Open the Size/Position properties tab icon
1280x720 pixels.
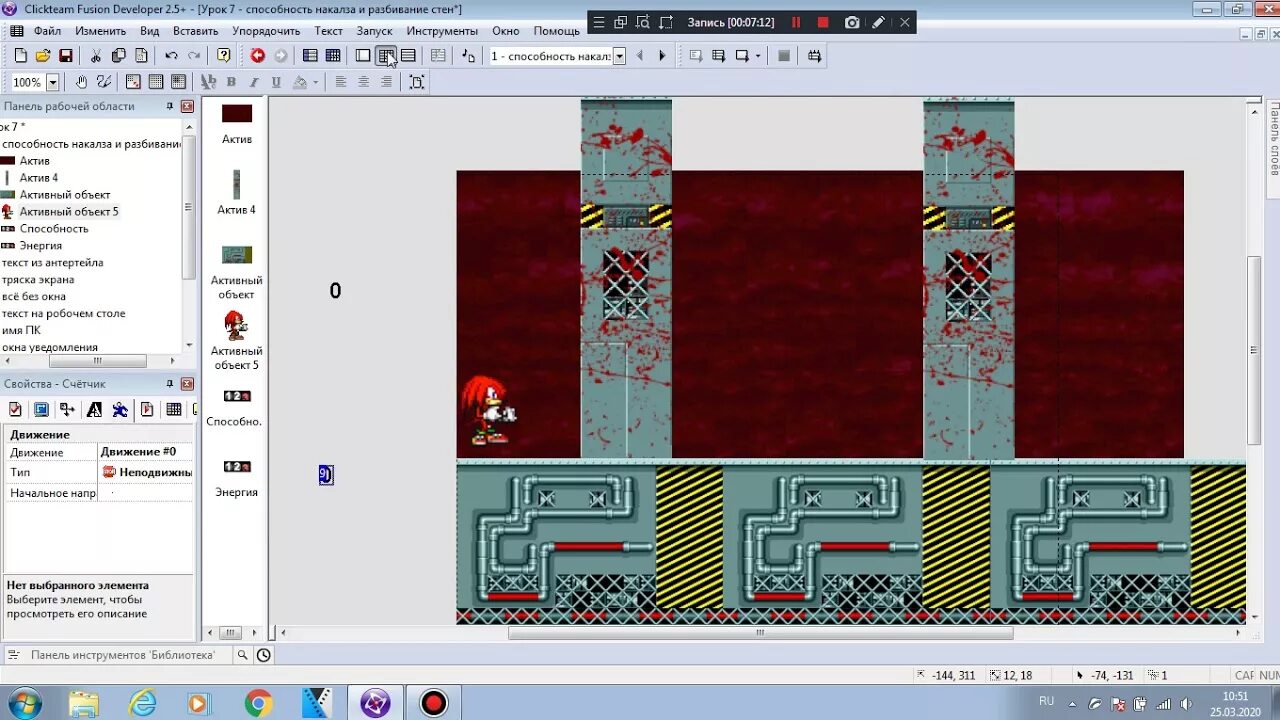(x=67, y=409)
